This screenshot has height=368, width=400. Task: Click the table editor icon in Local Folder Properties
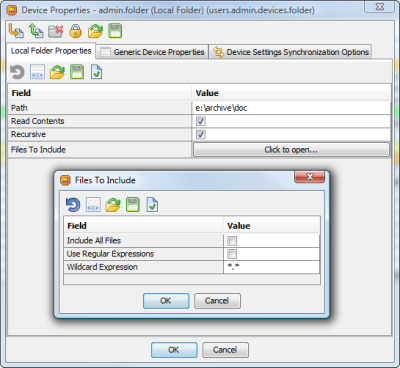[37, 72]
